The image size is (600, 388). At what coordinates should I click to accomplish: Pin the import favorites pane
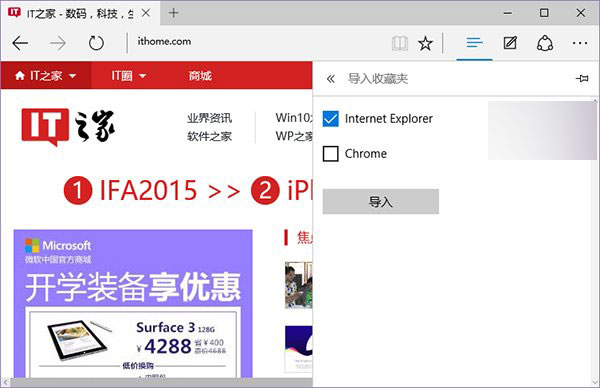pyautogui.click(x=582, y=78)
